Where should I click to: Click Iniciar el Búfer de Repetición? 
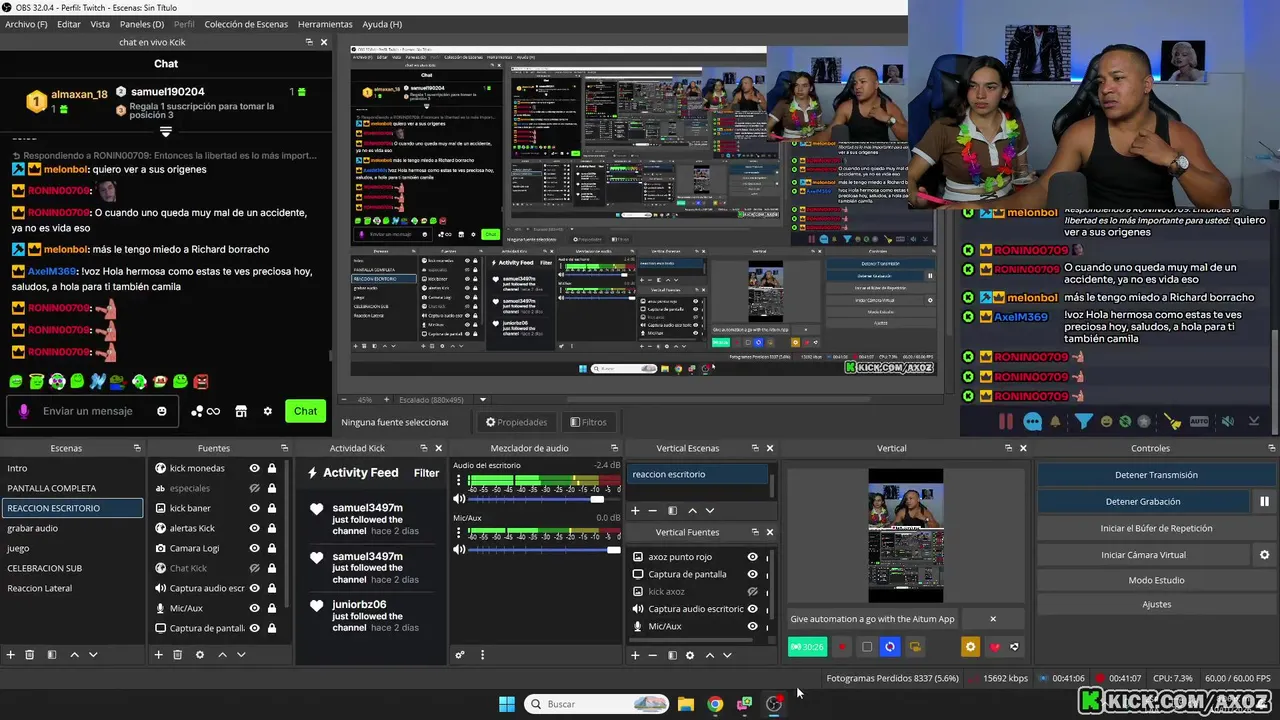(1156, 528)
